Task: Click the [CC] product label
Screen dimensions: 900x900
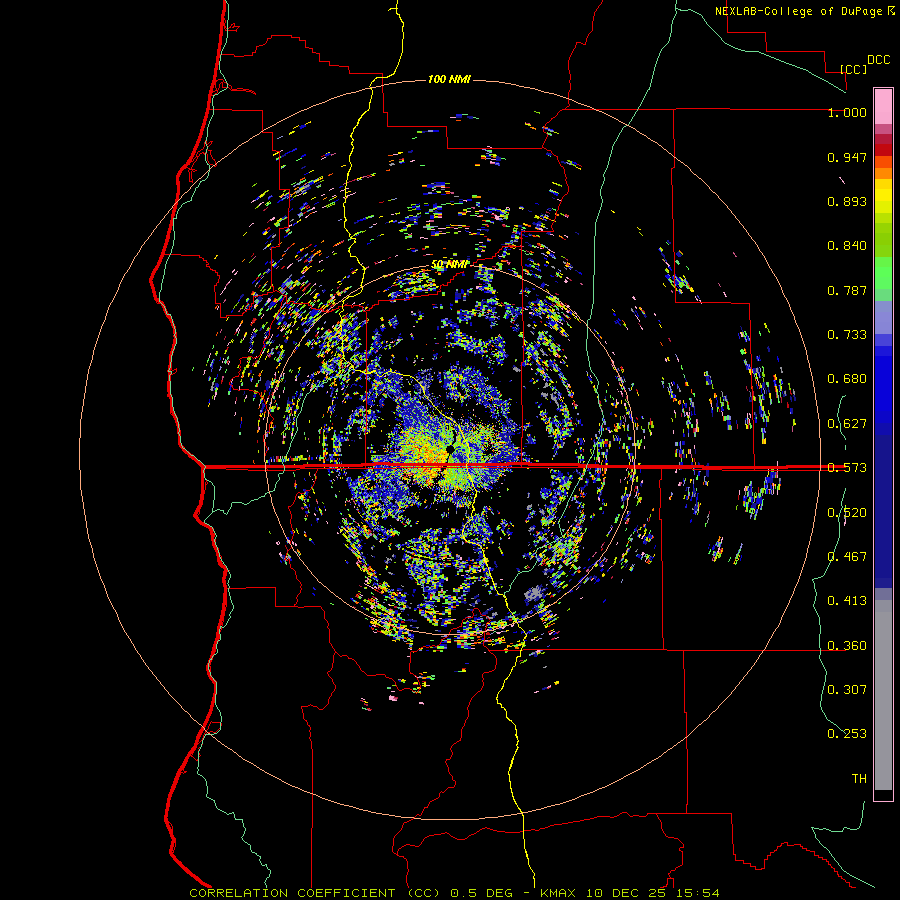Action: [854, 69]
